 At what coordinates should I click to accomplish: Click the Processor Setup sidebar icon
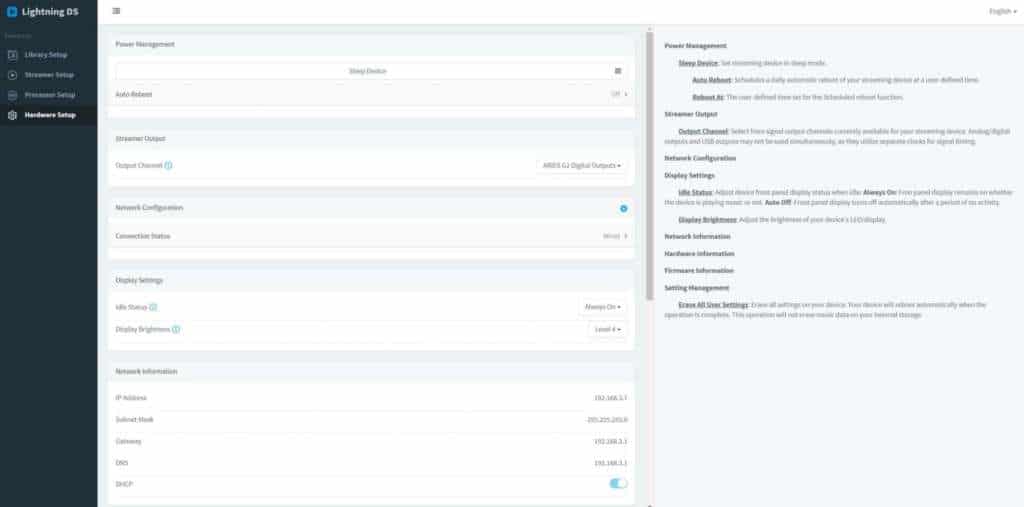12,95
